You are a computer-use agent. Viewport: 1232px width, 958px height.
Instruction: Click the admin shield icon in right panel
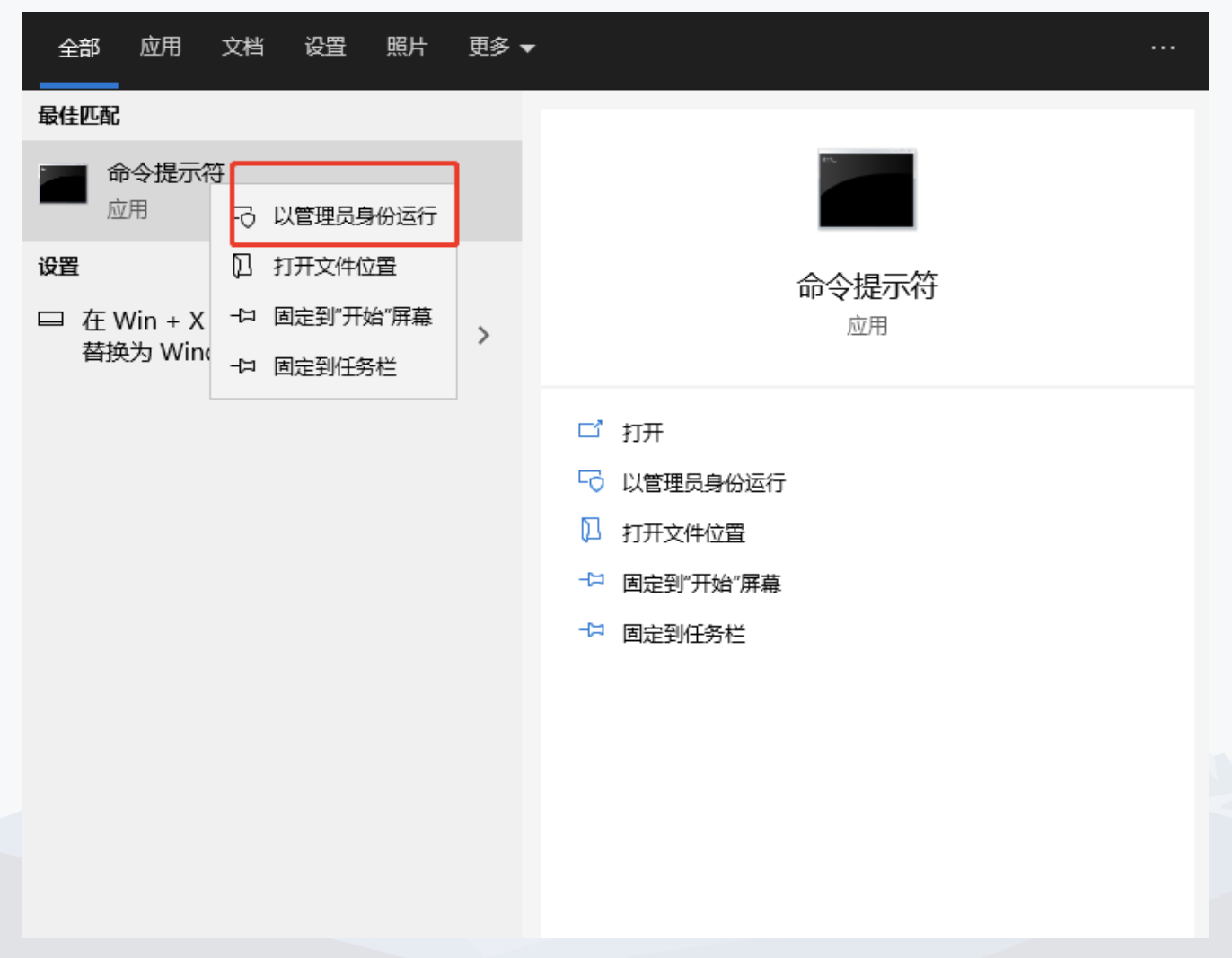[591, 481]
